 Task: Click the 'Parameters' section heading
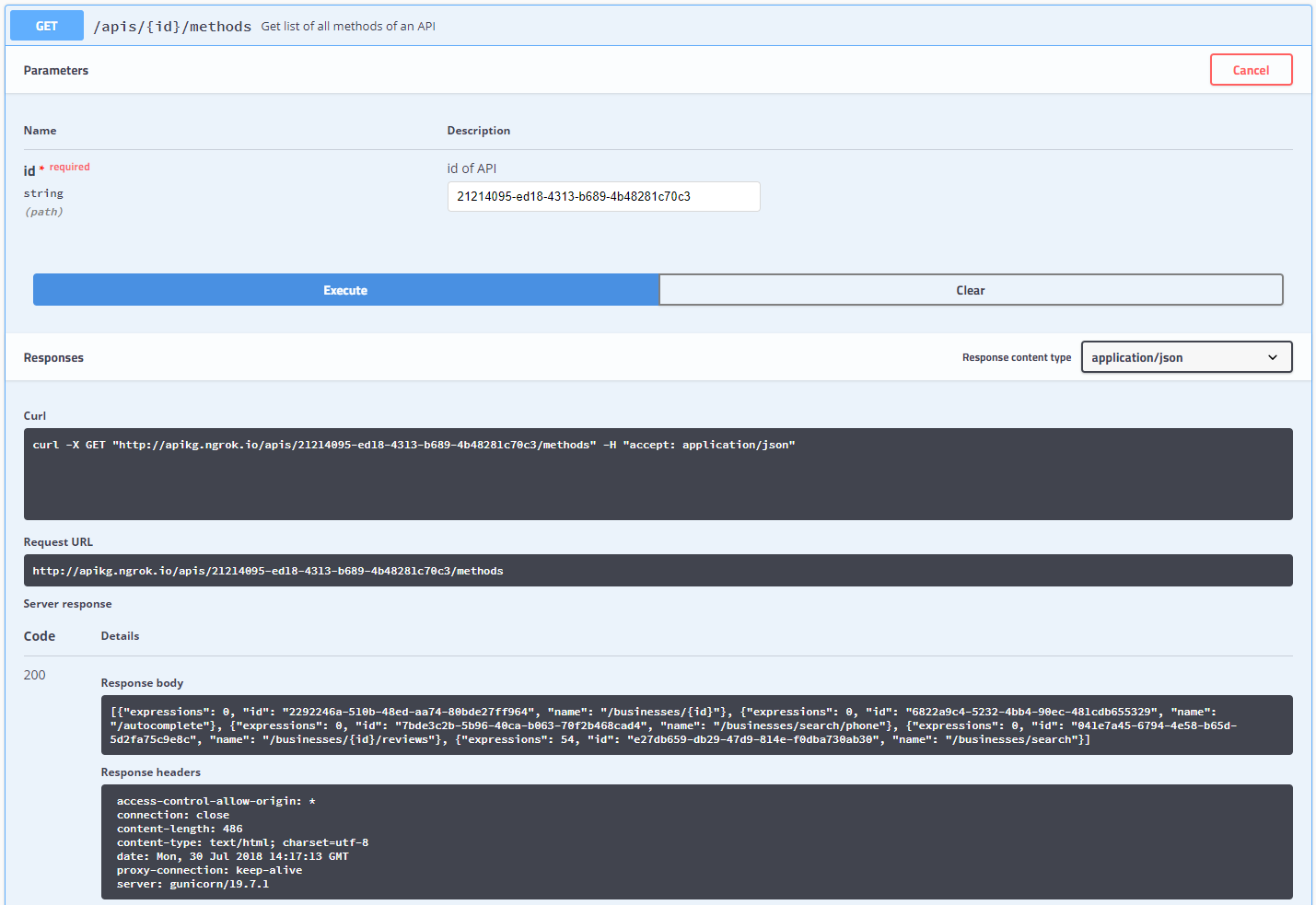[56, 70]
